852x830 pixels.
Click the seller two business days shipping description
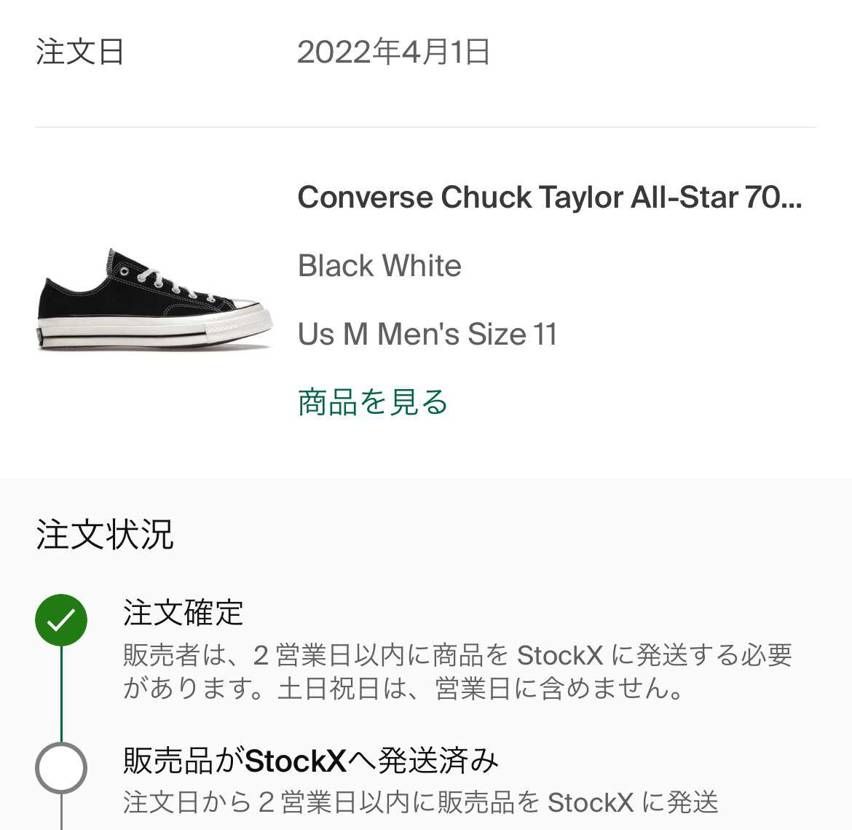[457, 671]
